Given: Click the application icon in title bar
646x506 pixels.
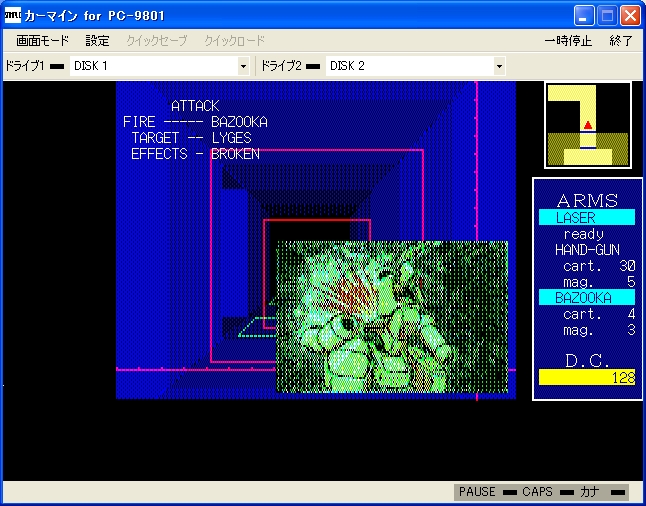Looking at the screenshot, I should 13,15.
